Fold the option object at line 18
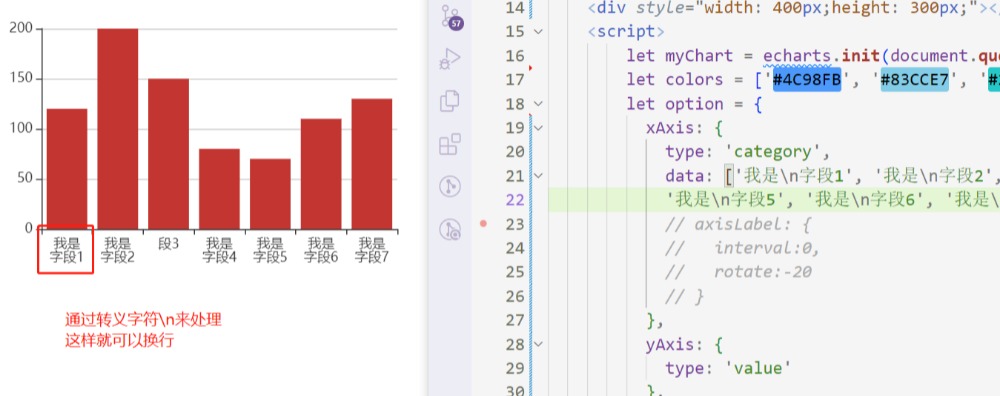The height and width of the screenshot is (396, 1000). [x=538, y=103]
